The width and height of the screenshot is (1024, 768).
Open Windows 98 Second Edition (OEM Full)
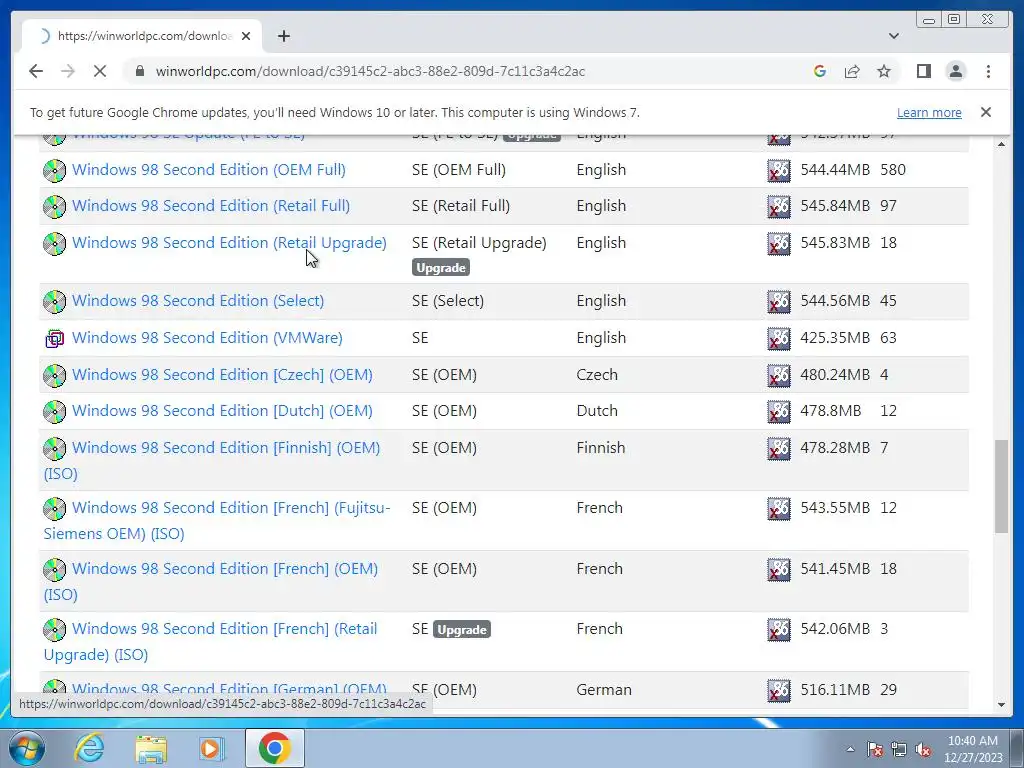(x=208, y=170)
